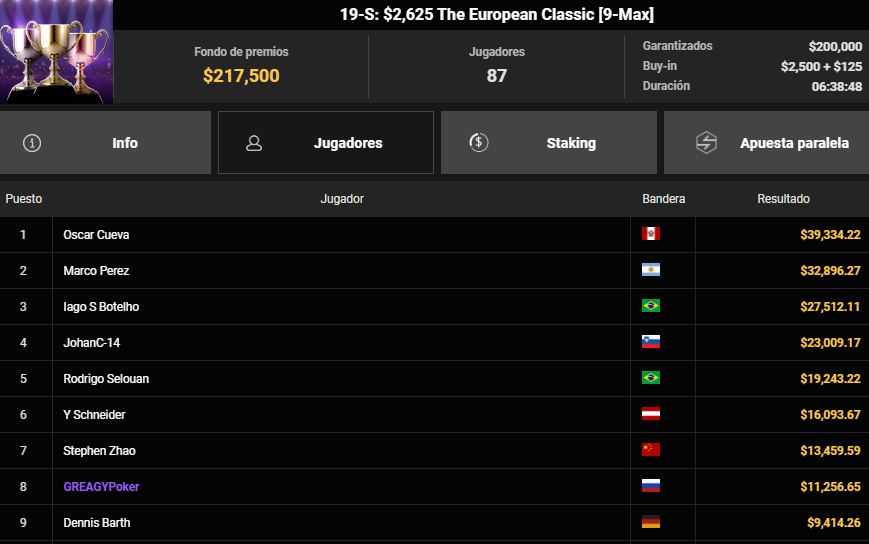Click the trophy tournament thumbnail
Image resolution: width=869 pixels, height=544 pixels.
tap(57, 52)
